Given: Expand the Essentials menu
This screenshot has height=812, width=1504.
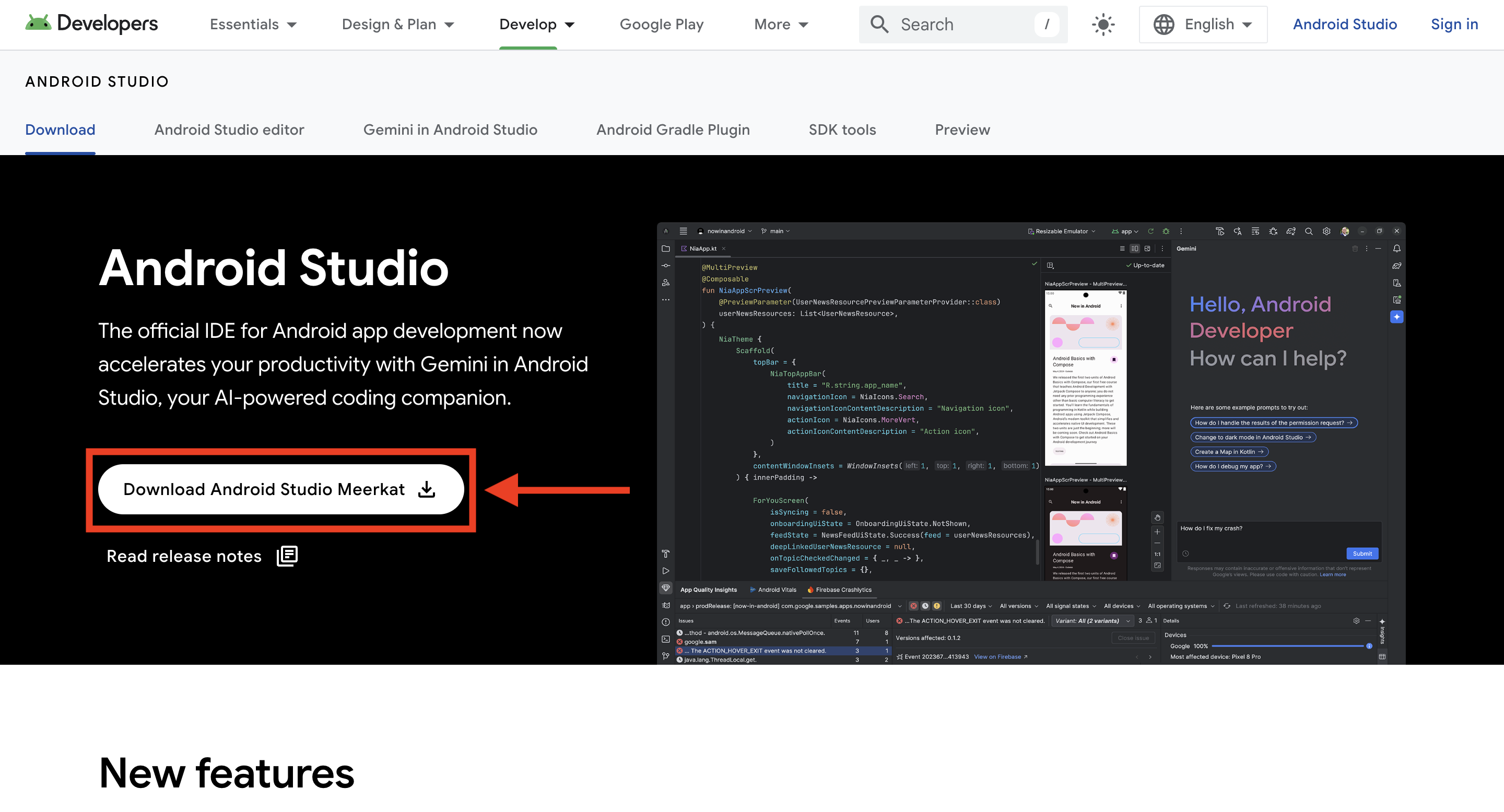Looking at the screenshot, I should pos(253,25).
